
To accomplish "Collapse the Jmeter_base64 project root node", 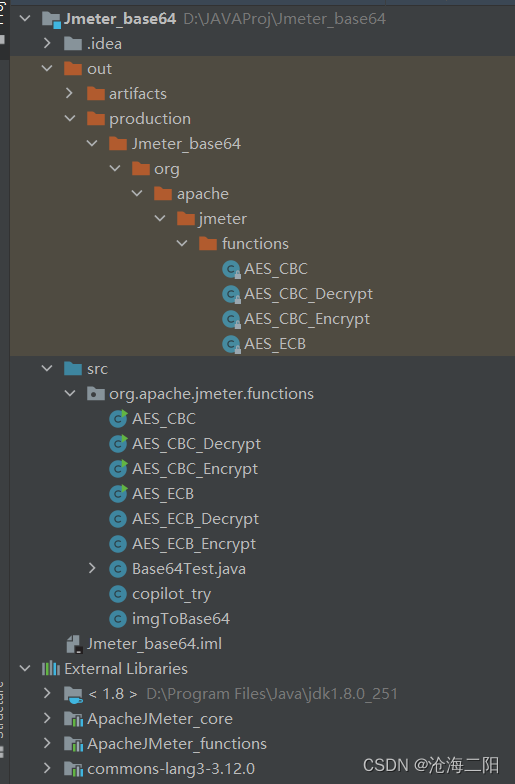I will pyautogui.click(x=24, y=19).
